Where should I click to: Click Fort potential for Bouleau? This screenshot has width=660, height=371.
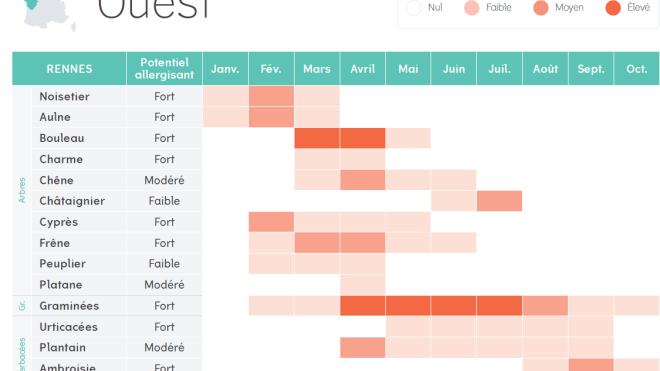click(x=164, y=138)
